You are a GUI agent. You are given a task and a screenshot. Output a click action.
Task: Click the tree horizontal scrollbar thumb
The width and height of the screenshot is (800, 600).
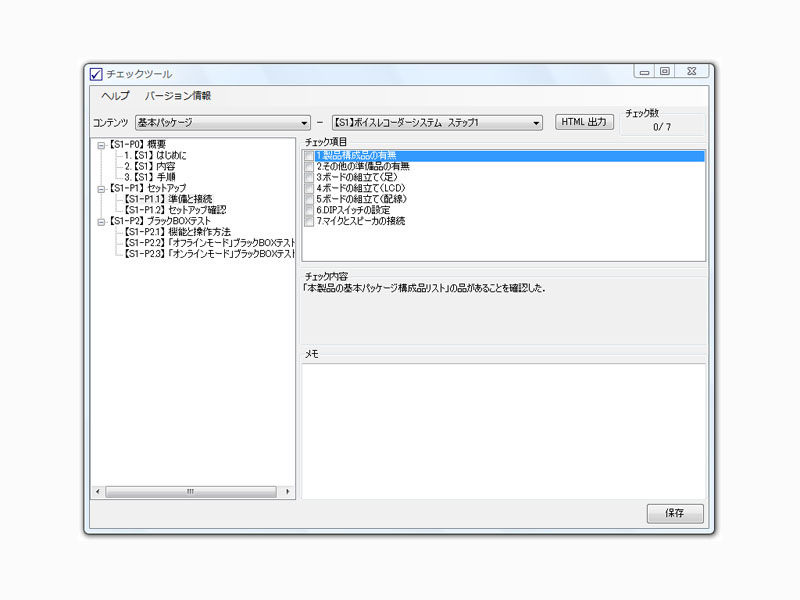click(x=191, y=492)
